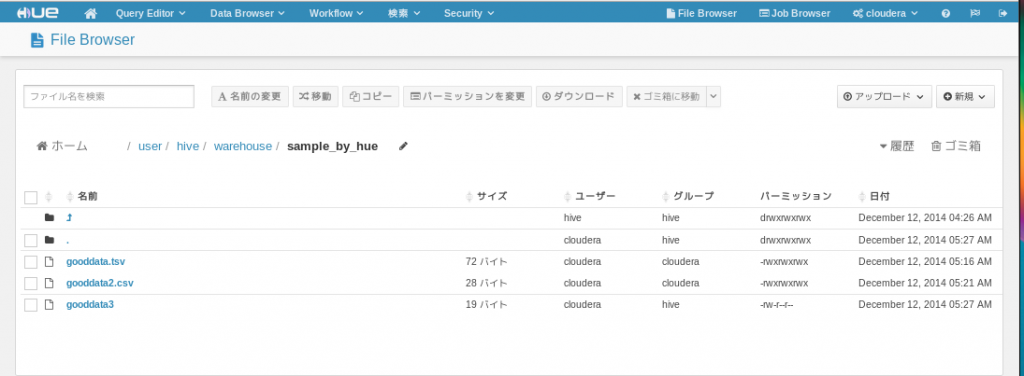Click the file icon next to gooddata.tsv
Viewport: 1024px width, 376px height.
48,262
